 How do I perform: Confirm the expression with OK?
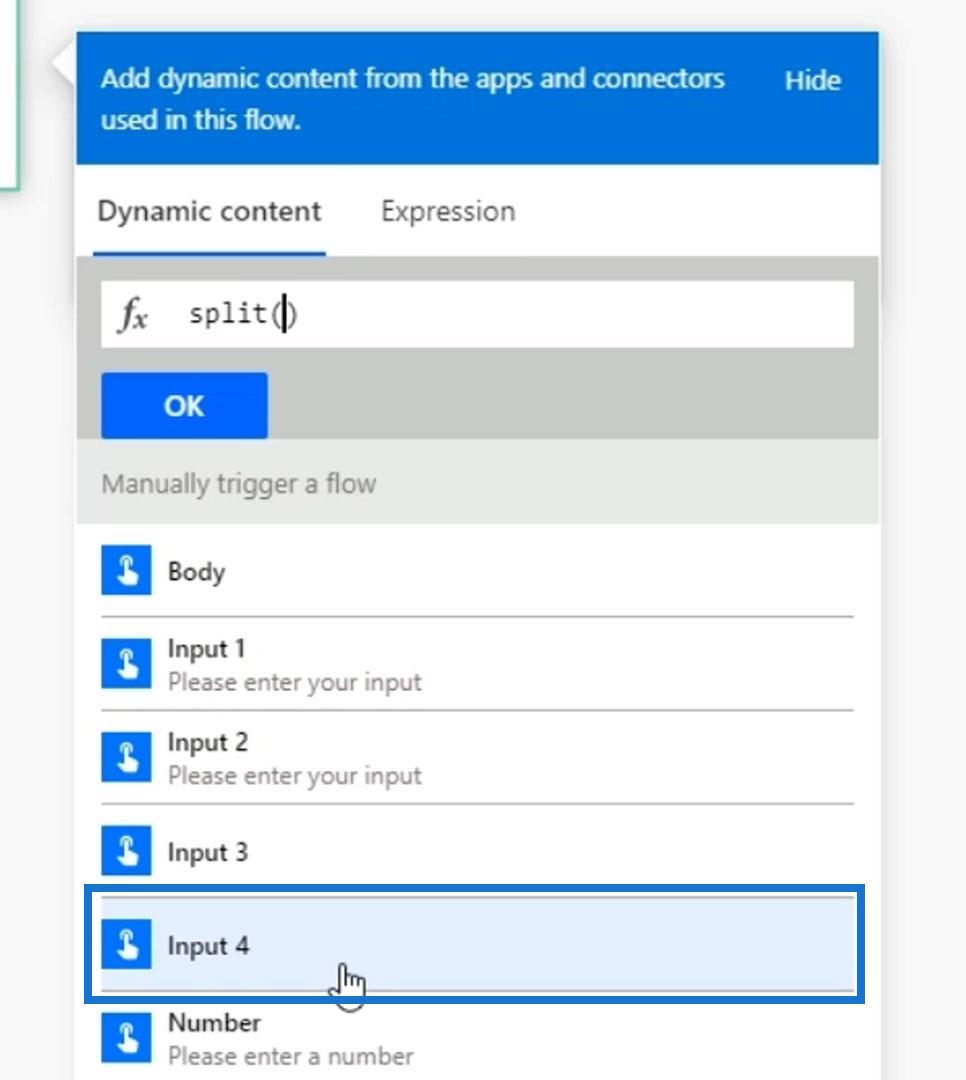185,406
